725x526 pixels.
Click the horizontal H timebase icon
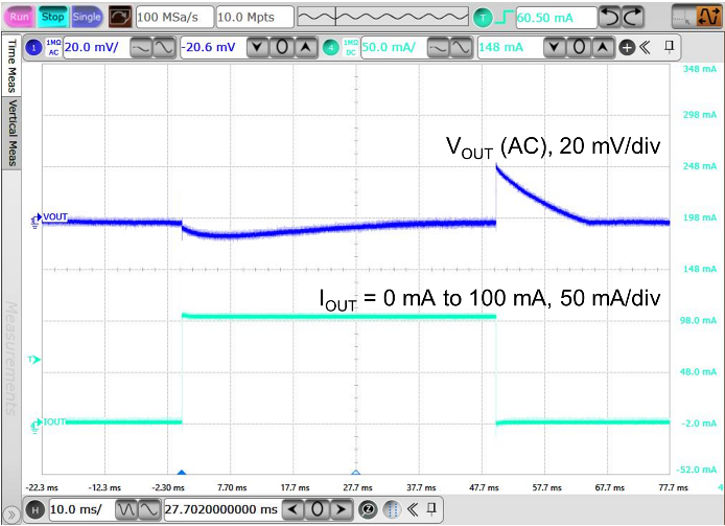click(x=32, y=509)
